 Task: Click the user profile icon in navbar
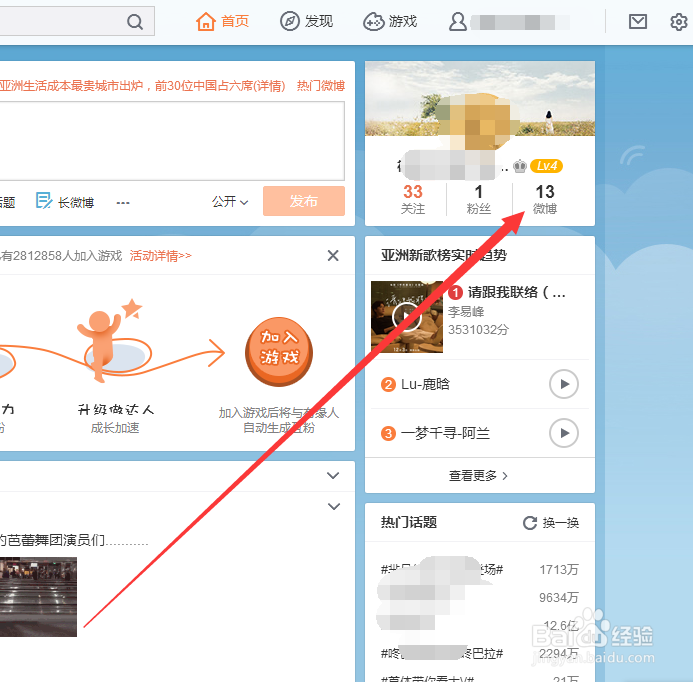click(x=457, y=21)
